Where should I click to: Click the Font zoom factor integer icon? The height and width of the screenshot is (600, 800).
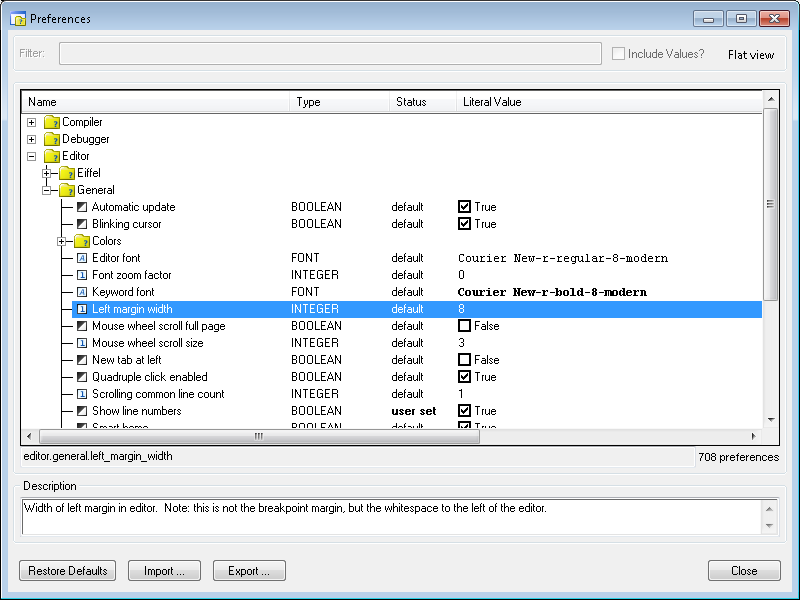point(82,275)
